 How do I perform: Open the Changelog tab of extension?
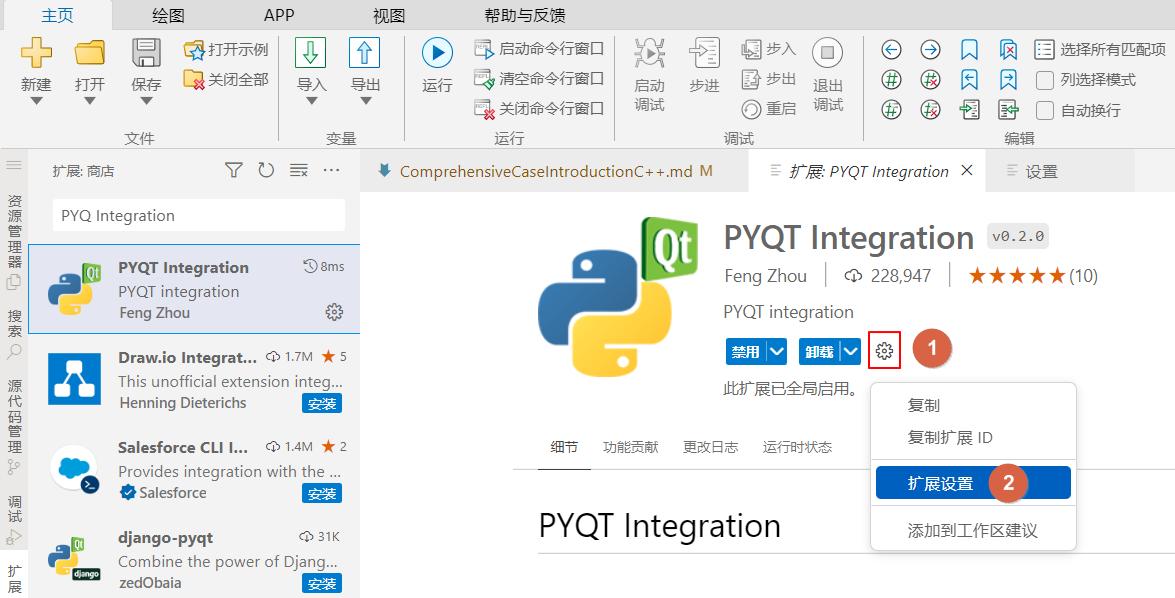(x=710, y=447)
